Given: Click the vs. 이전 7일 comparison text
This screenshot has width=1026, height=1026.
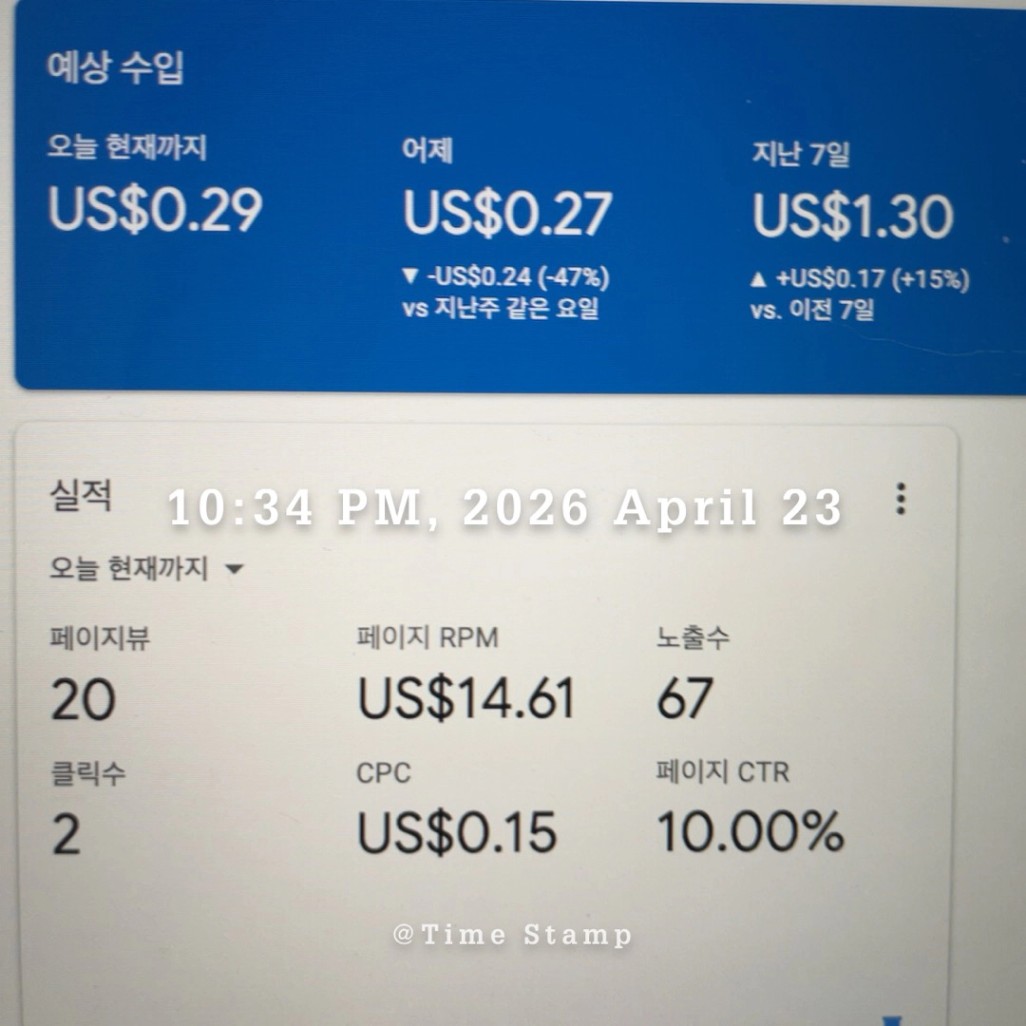Looking at the screenshot, I should coord(812,310).
